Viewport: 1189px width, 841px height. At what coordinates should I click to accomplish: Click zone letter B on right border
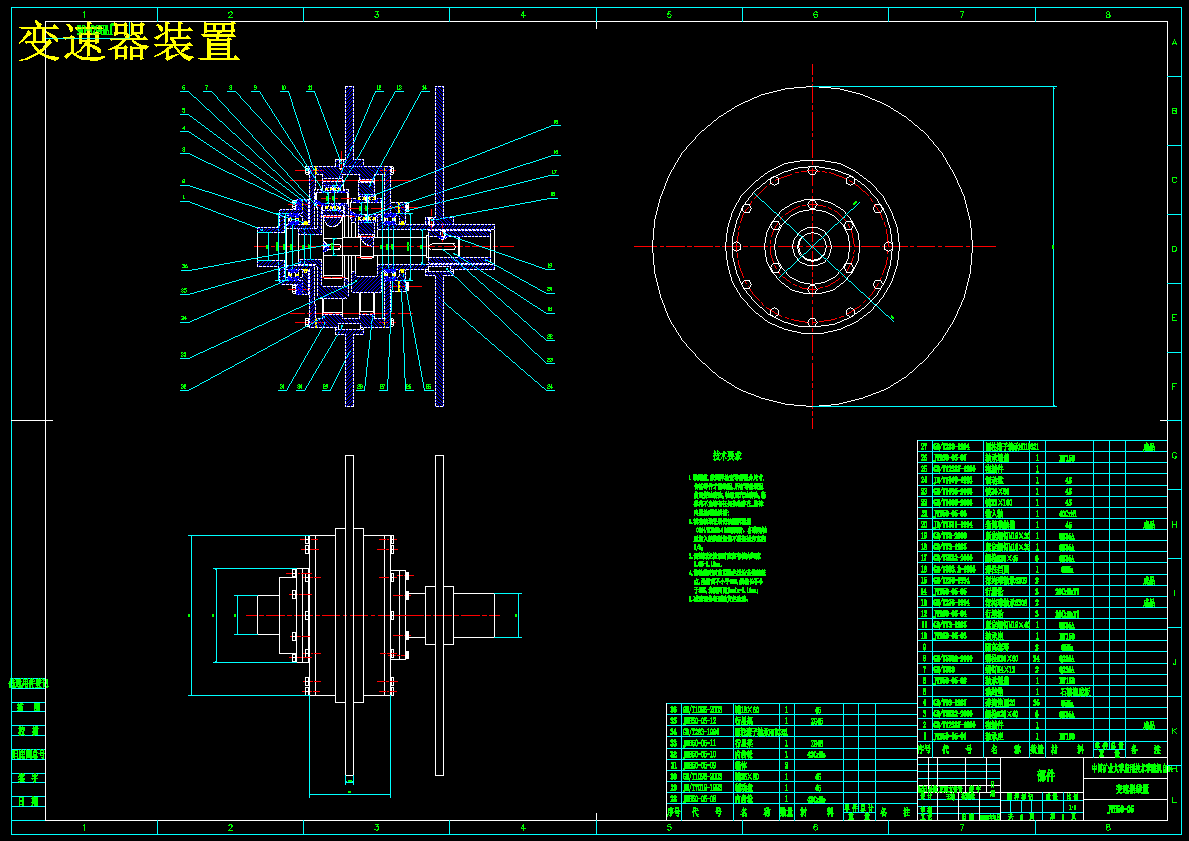[1175, 111]
